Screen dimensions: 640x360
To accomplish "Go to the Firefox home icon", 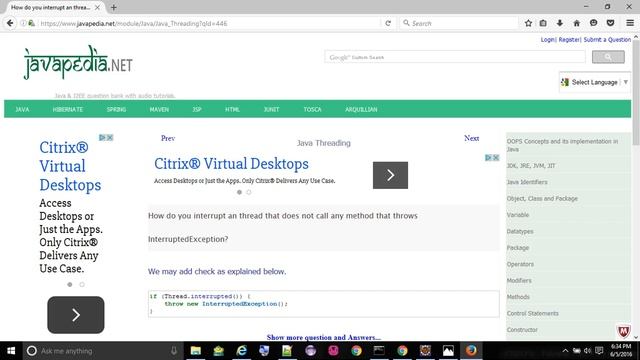I will 576,23.
